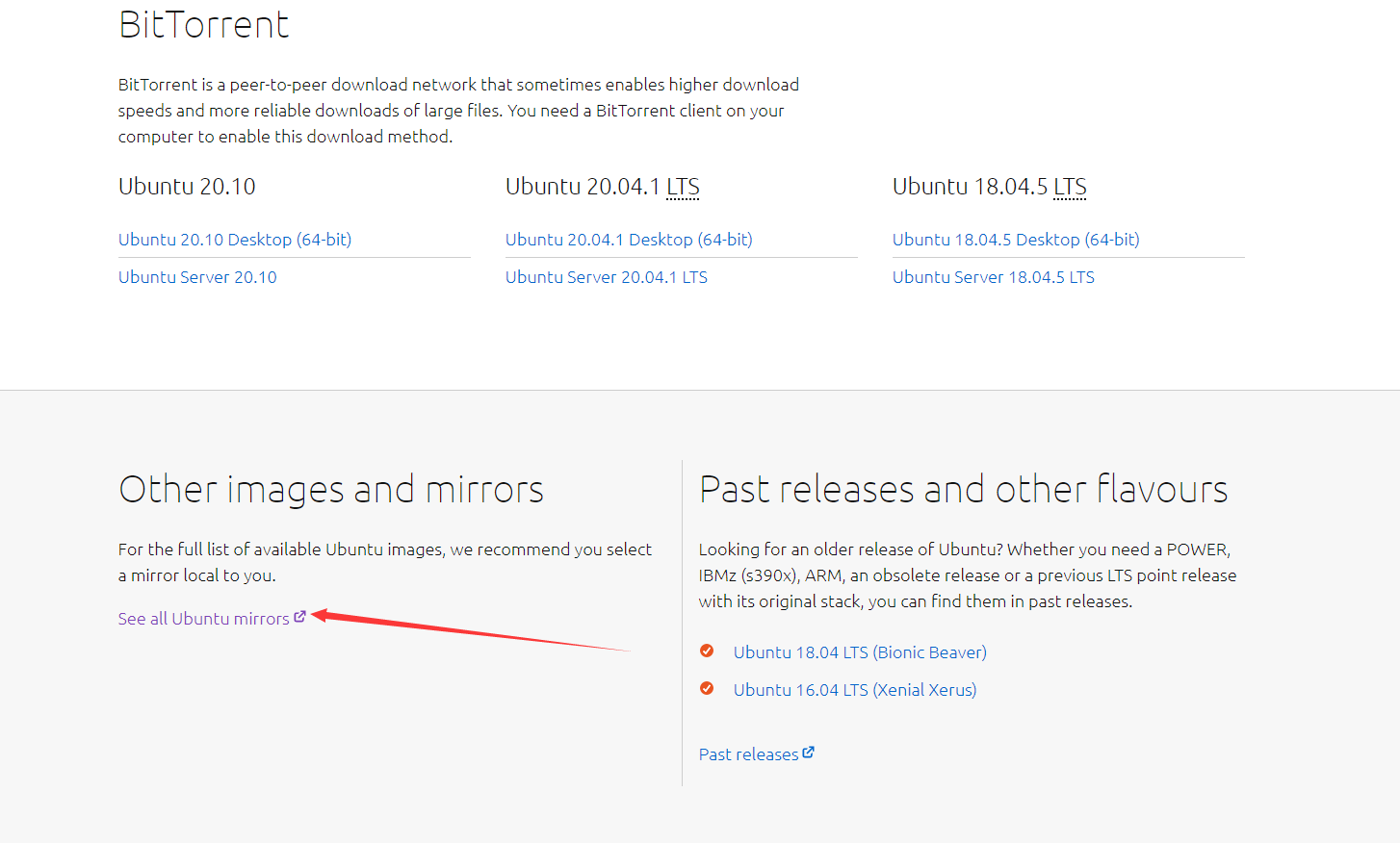Click external link icon beside Ubuntu mirrors
Viewport: 1400px width, 843px height.
[299, 617]
